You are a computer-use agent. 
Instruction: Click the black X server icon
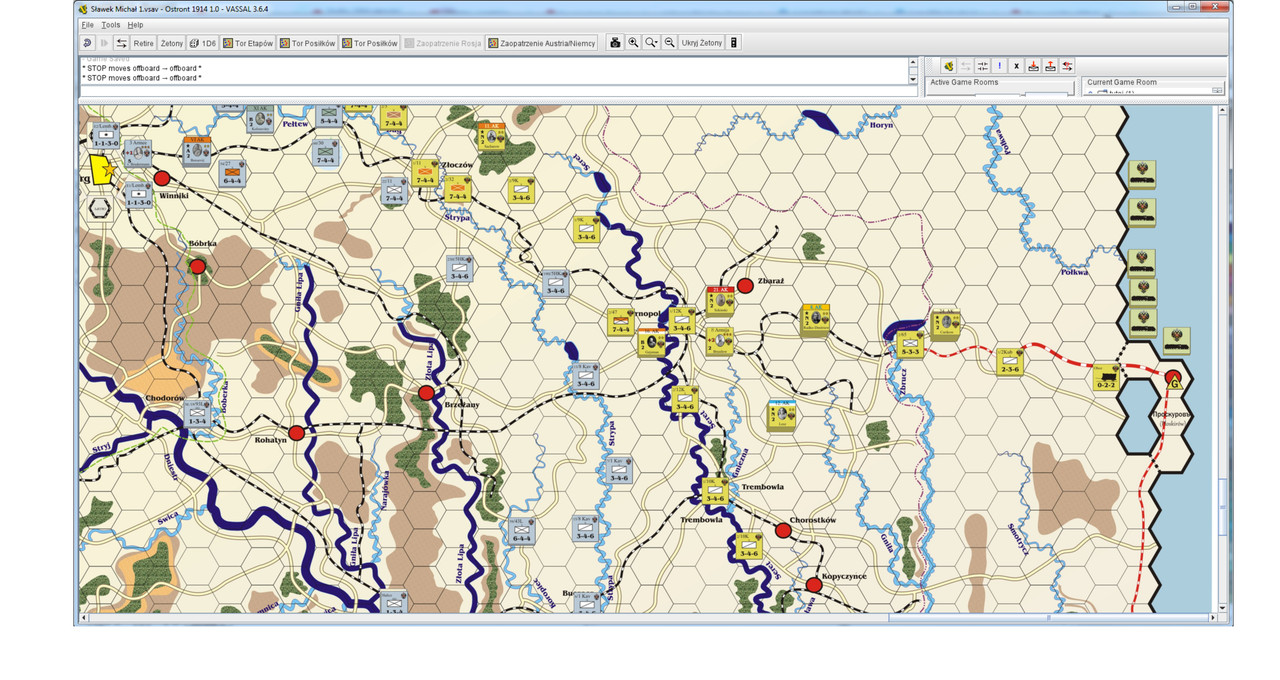1017,66
